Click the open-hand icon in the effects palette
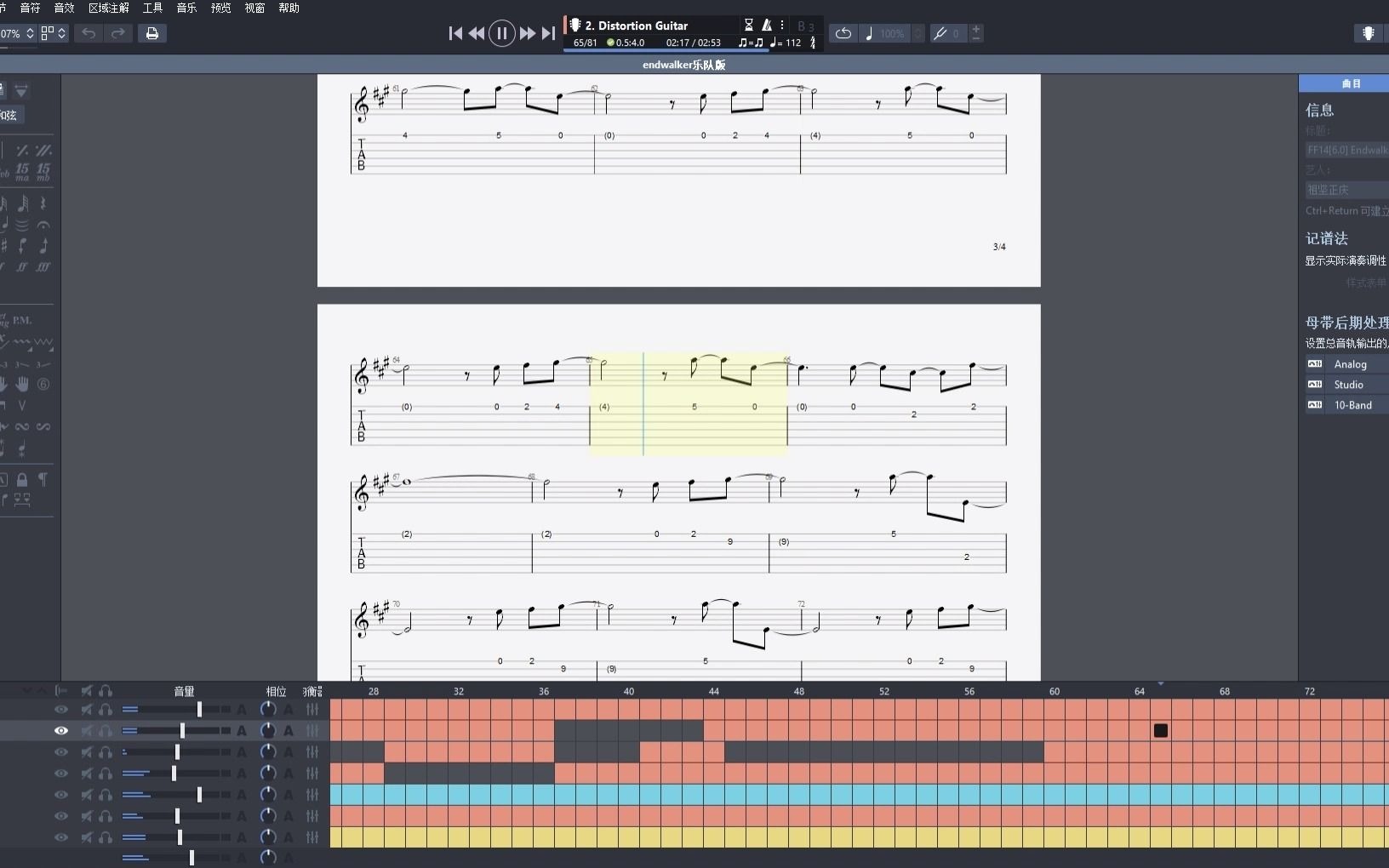 (22, 384)
